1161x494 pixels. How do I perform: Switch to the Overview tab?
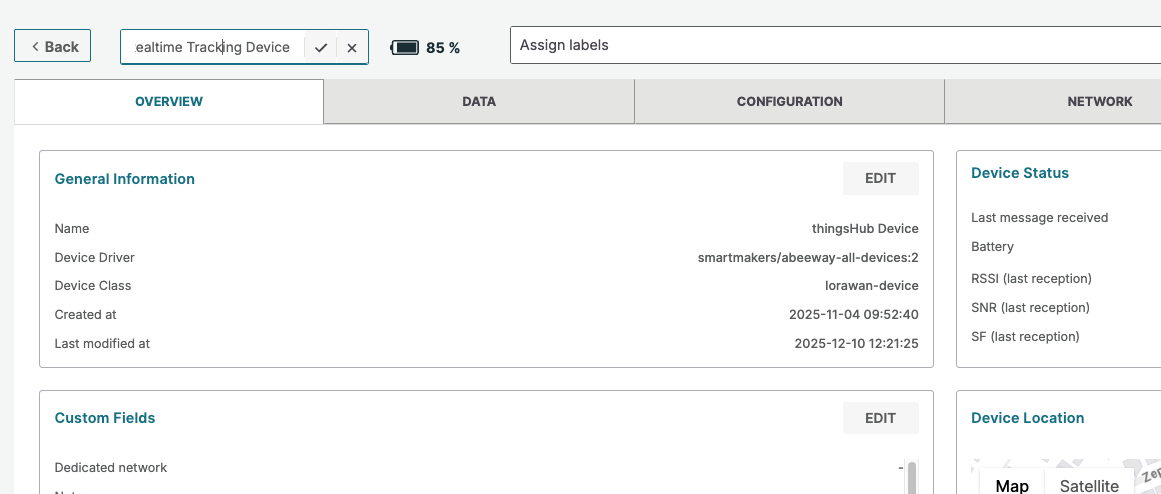(169, 101)
